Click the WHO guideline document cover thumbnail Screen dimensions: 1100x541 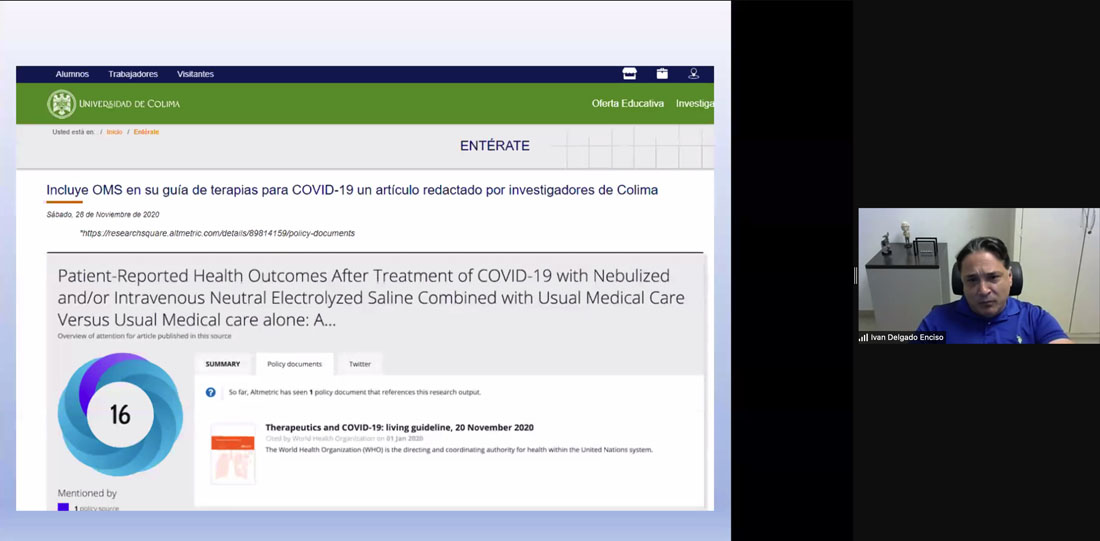(233, 453)
